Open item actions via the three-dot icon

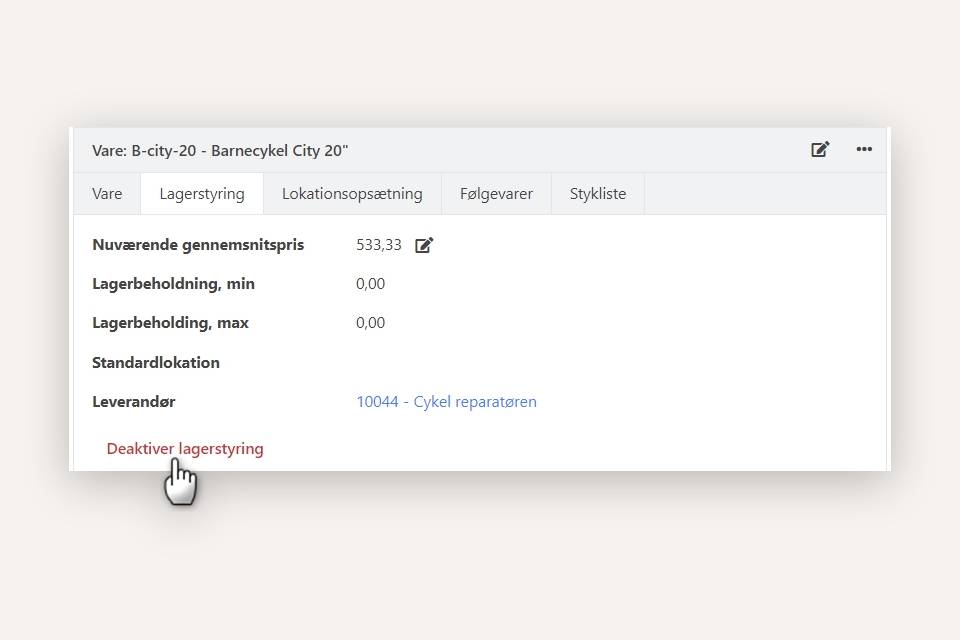pos(864,150)
